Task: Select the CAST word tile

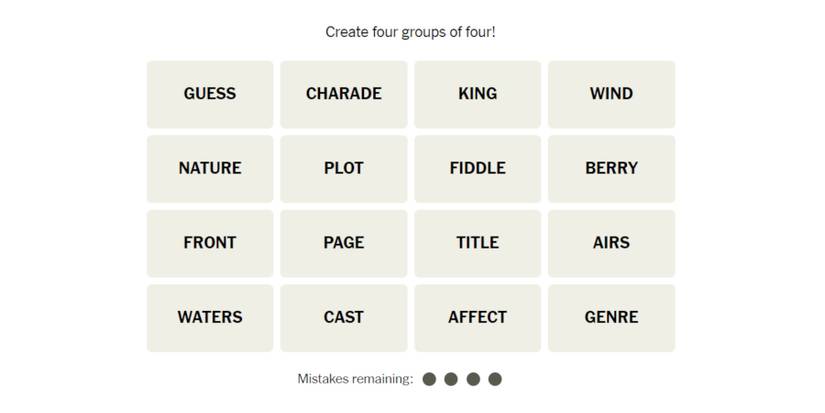Action: point(343,317)
